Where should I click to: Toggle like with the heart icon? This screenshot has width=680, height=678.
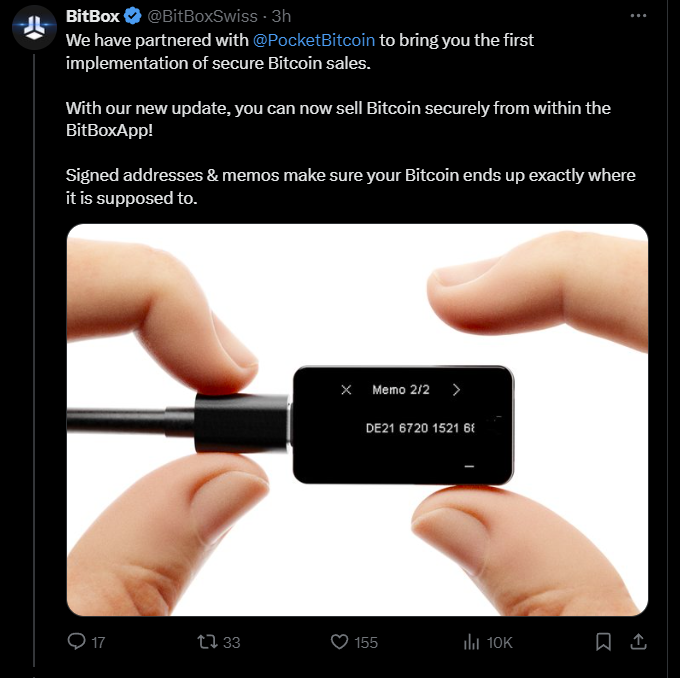coord(339,642)
